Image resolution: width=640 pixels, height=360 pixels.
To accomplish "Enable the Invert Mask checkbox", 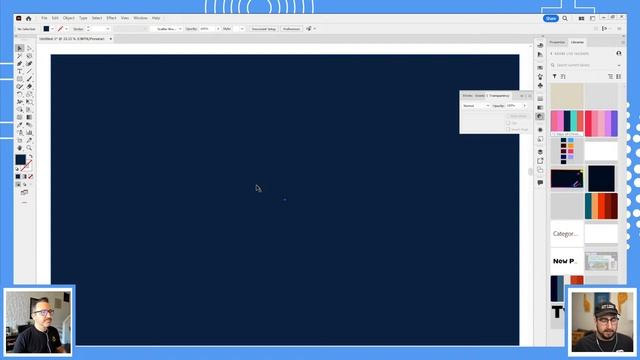I will 508,129.
